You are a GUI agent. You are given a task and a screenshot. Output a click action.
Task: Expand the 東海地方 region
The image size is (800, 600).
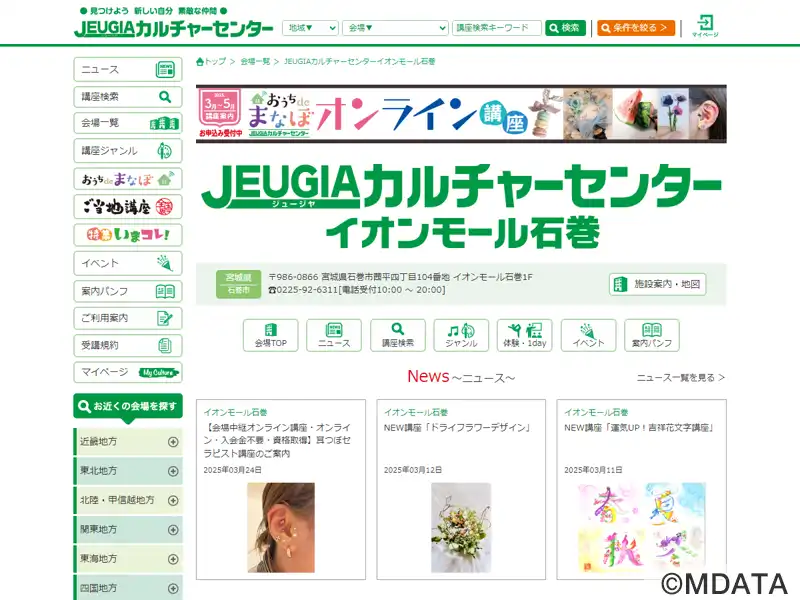pos(128,559)
